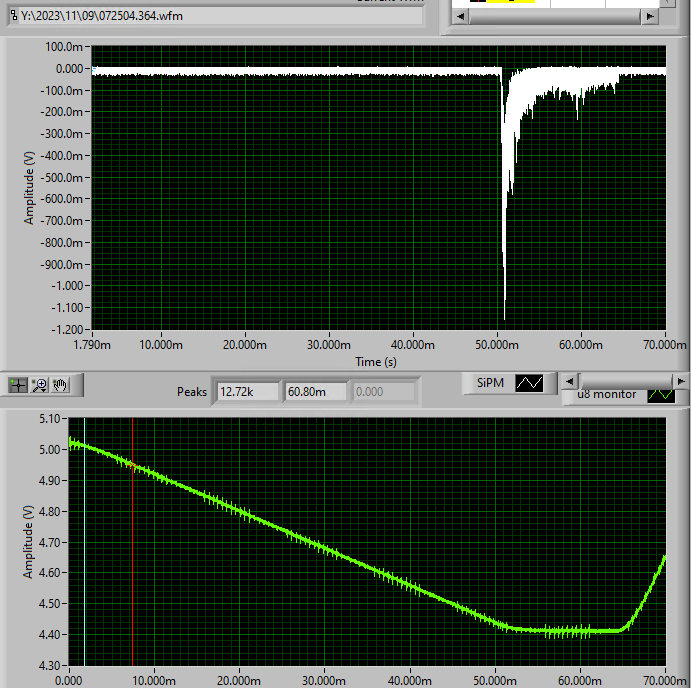
Task: Click the Peaks 12.72k value field
Action: pos(248,392)
